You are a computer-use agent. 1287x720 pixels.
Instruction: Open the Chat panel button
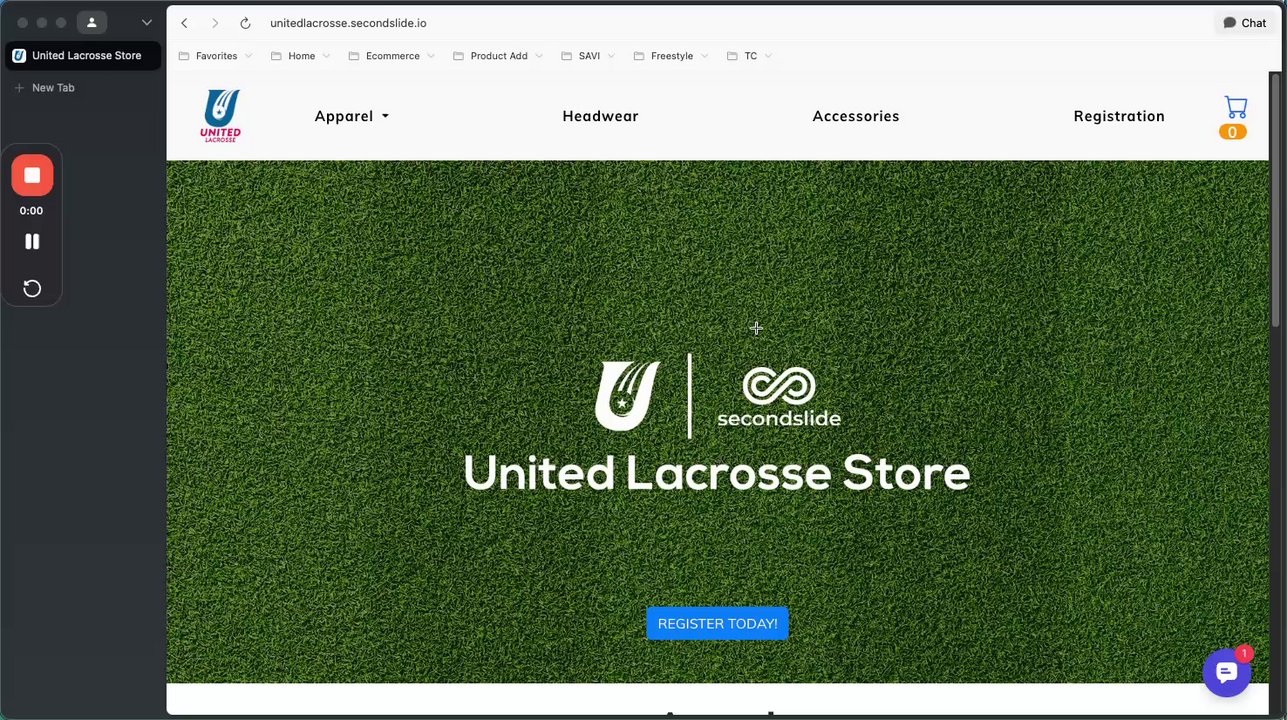[x=1244, y=23]
